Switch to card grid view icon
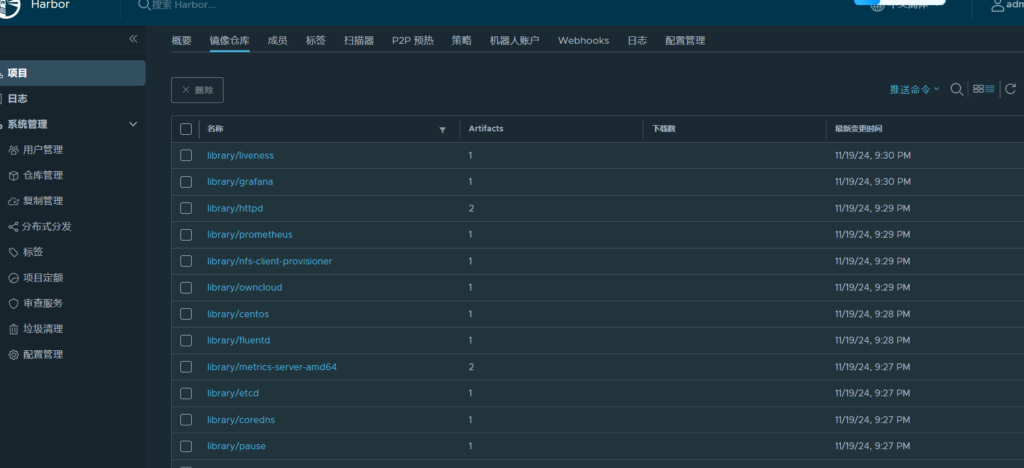 (x=978, y=89)
